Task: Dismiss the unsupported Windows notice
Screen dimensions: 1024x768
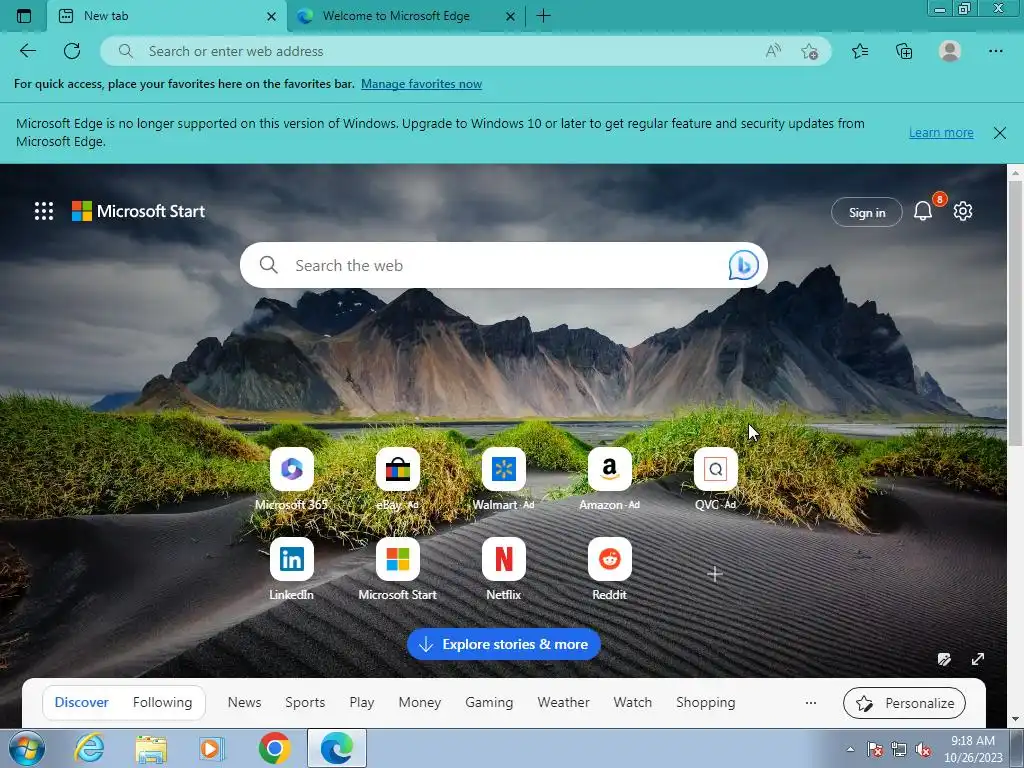Action: coord(999,133)
